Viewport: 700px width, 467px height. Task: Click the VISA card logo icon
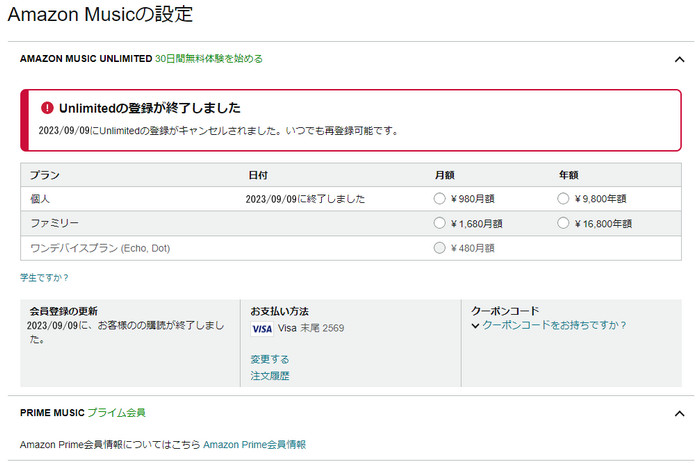click(262, 329)
